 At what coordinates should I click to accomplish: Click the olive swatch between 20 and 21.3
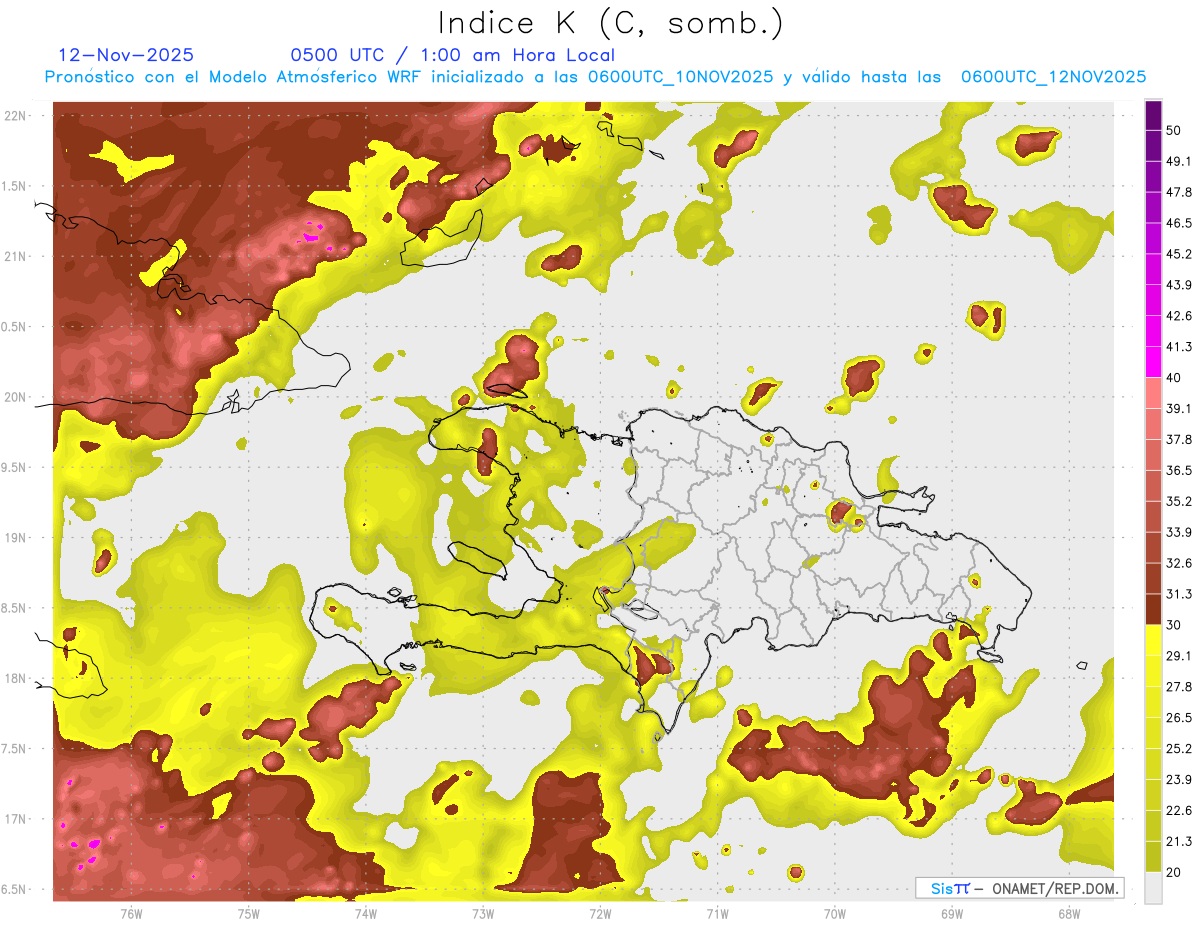1153,857
